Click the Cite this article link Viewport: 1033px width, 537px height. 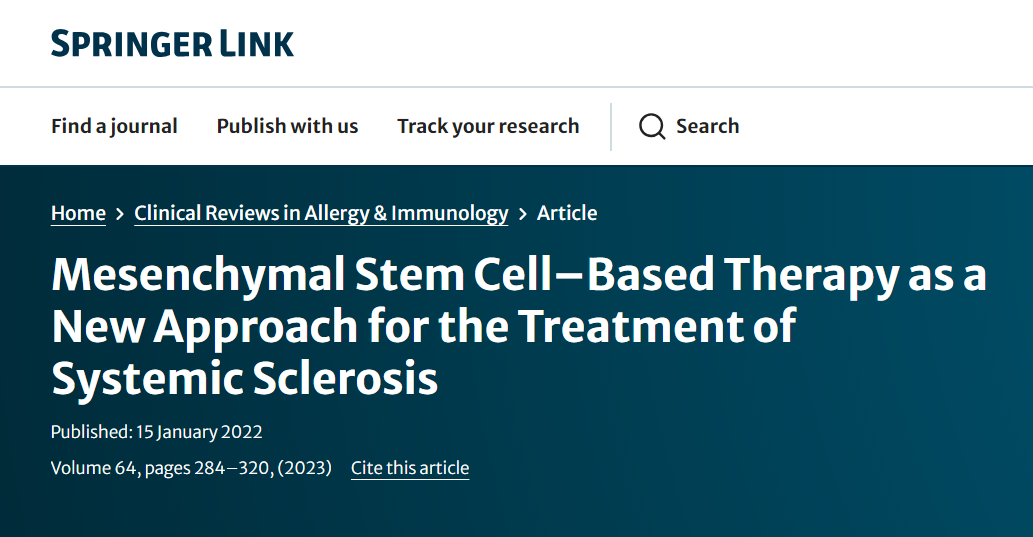pyautogui.click(x=410, y=468)
